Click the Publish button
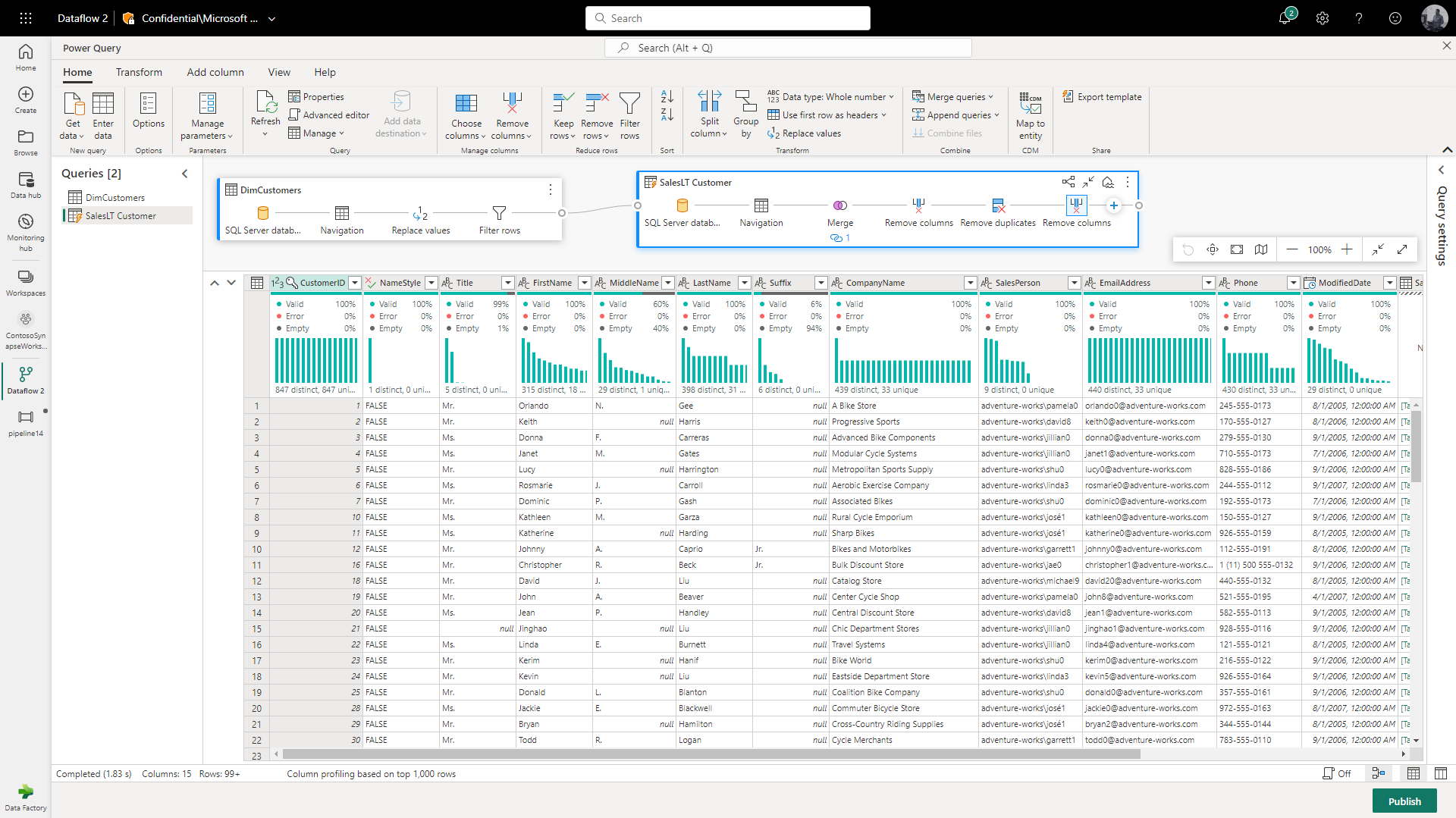 tap(1404, 801)
